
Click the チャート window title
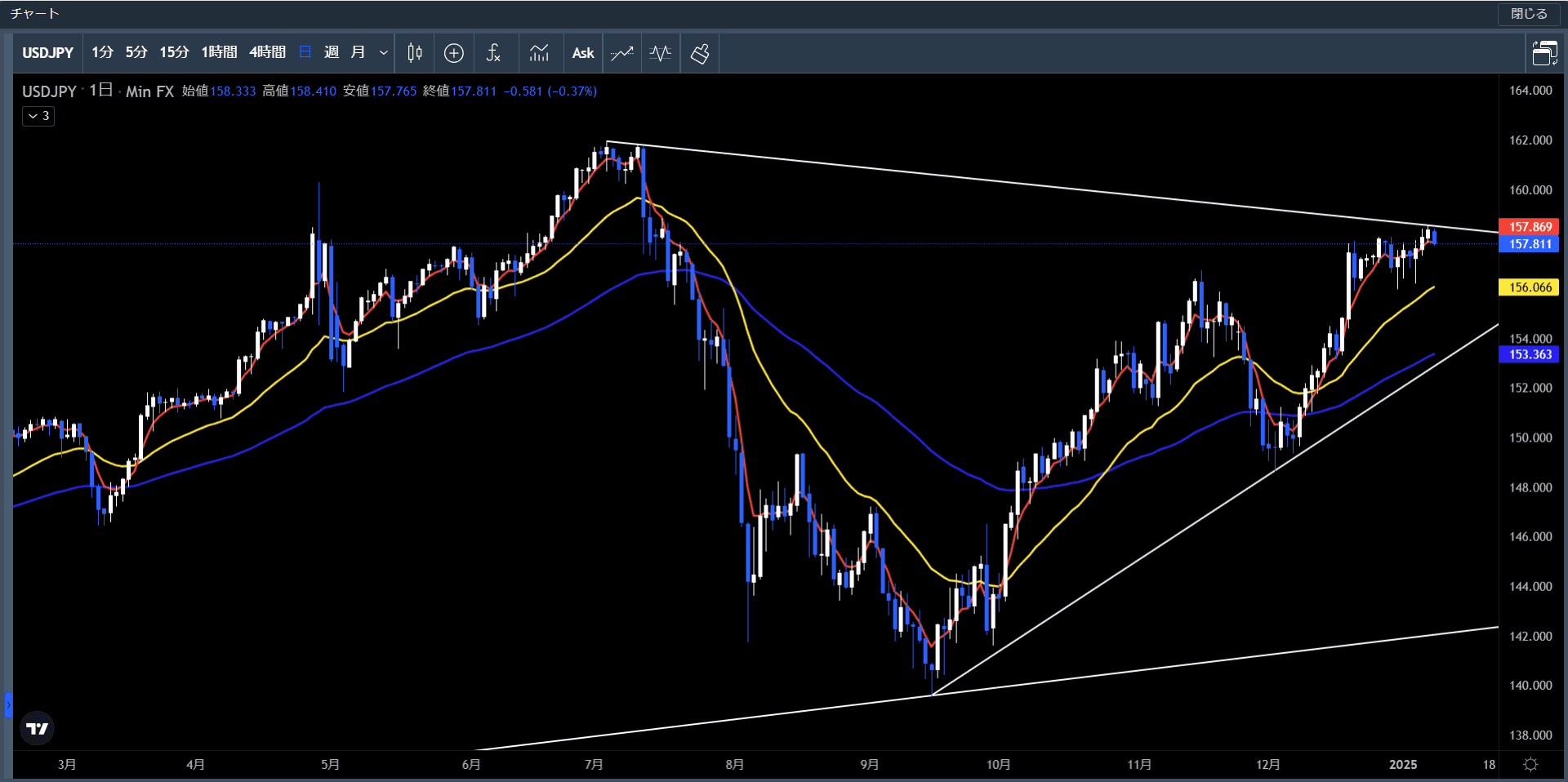tap(35, 14)
